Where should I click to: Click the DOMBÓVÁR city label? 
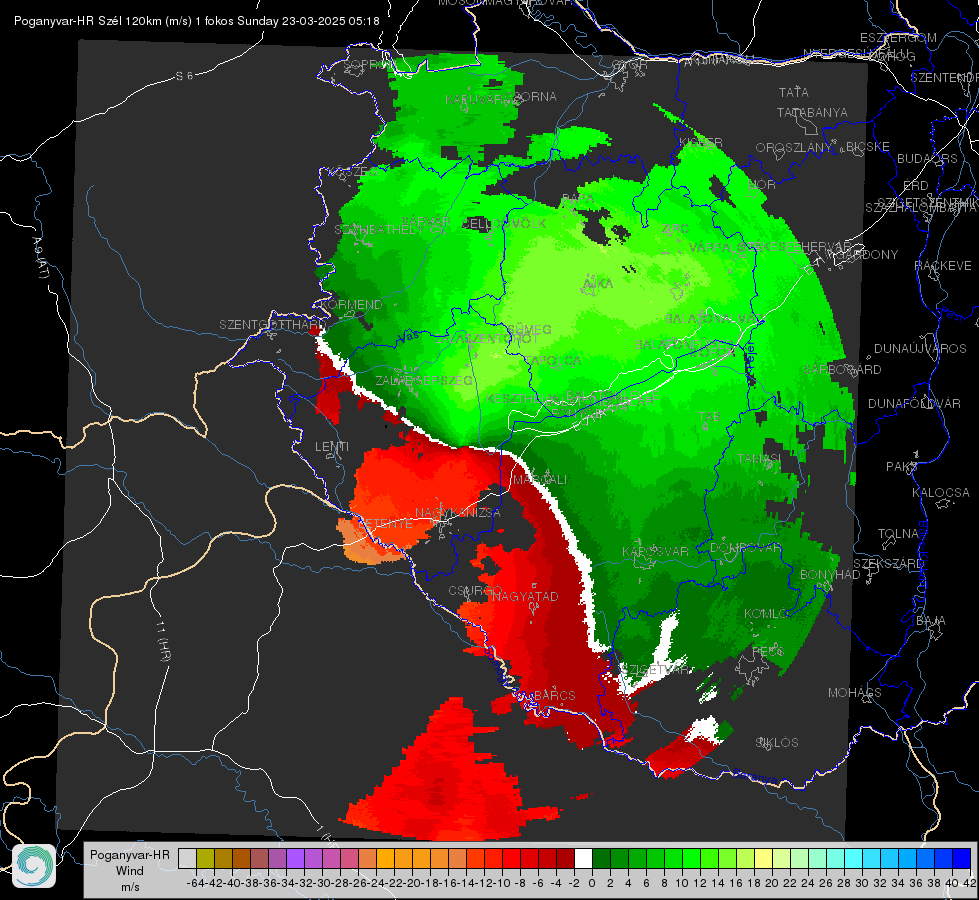[x=745, y=548]
